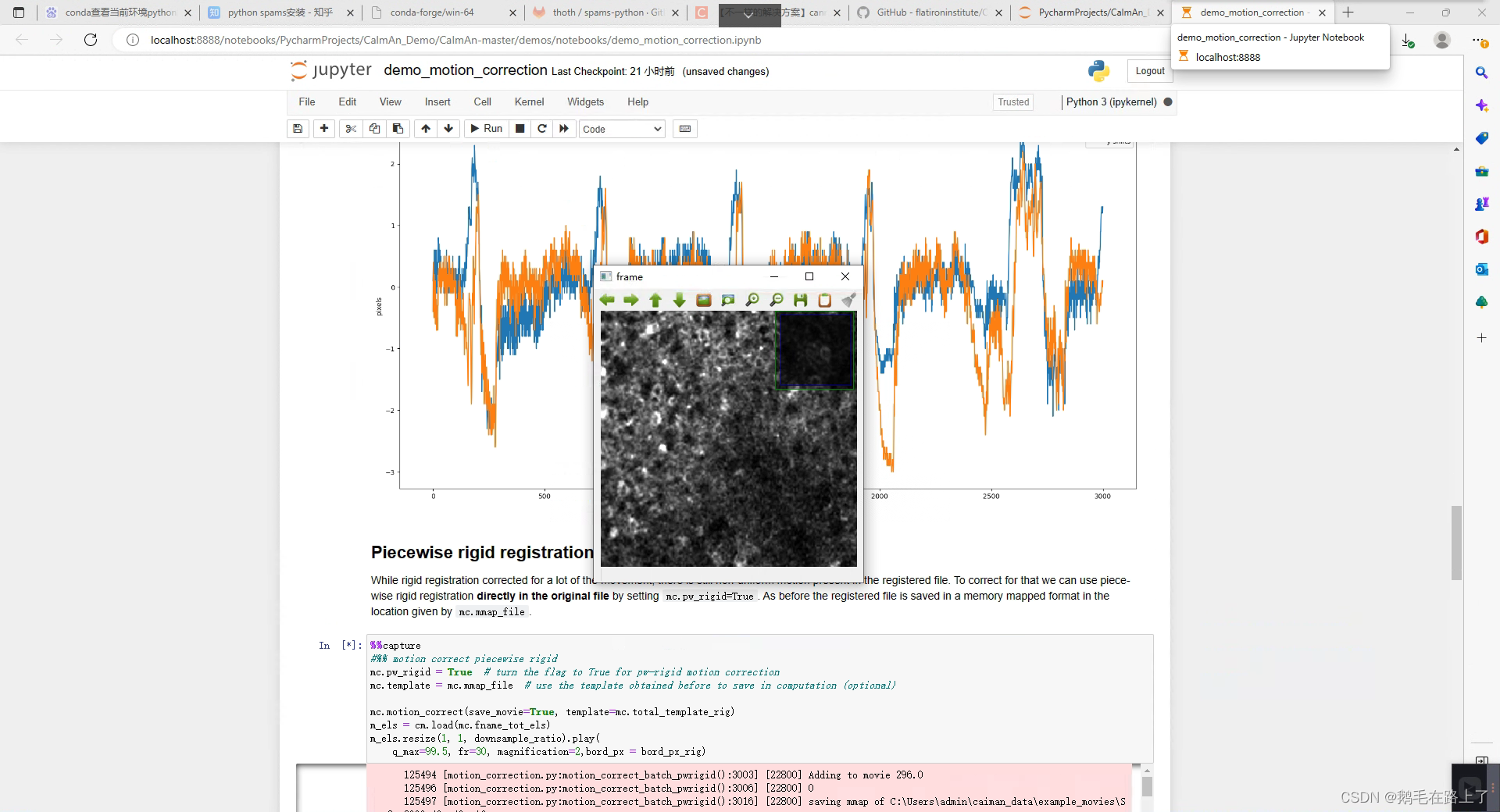The width and height of the screenshot is (1500, 812).
Task: Open the cell type dropdown showing Code
Action: click(622, 130)
